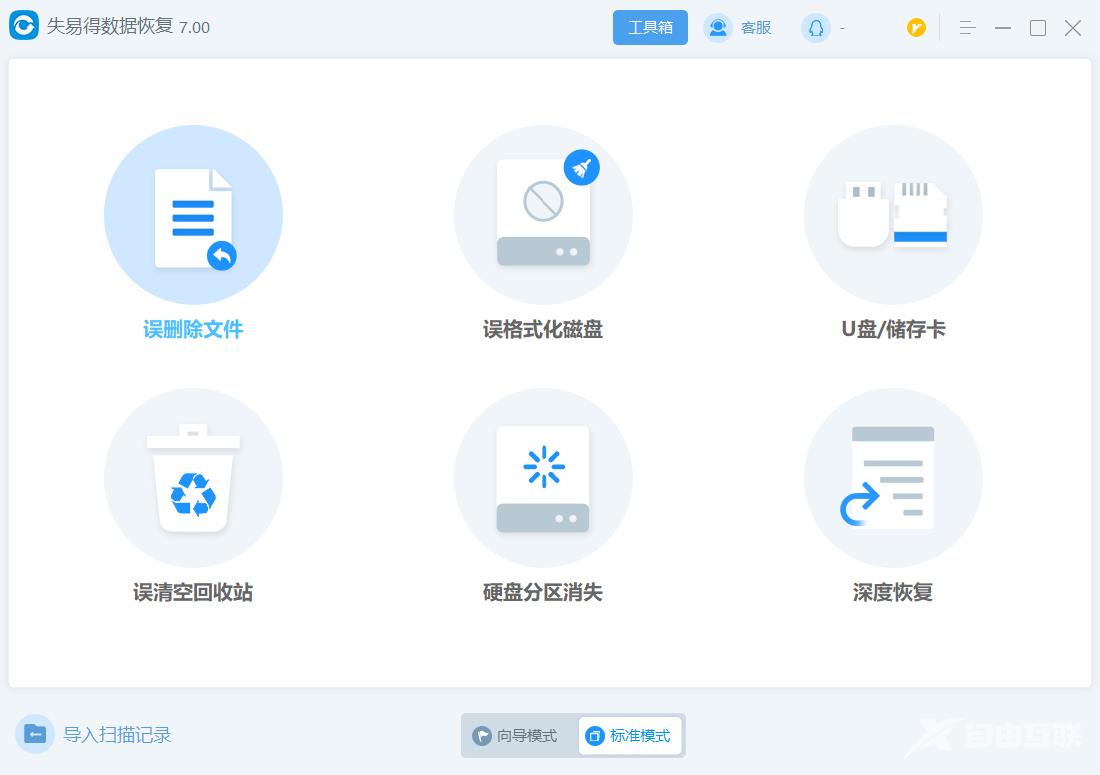The height and width of the screenshot is (775, 1100).
Task: Click the 硬盘分区消失 text label
Action: 543,593
